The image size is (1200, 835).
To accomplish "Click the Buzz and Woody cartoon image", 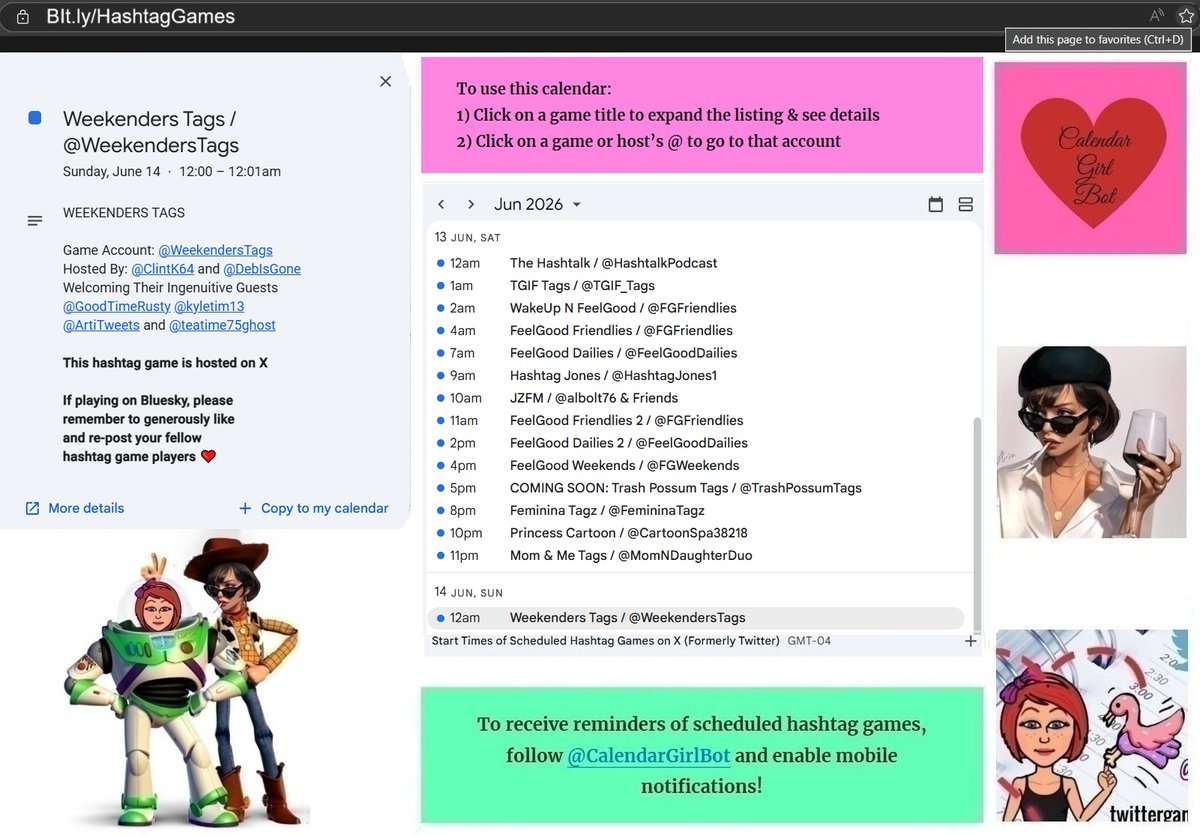I will pyautogui.click(x=182, y=680).
